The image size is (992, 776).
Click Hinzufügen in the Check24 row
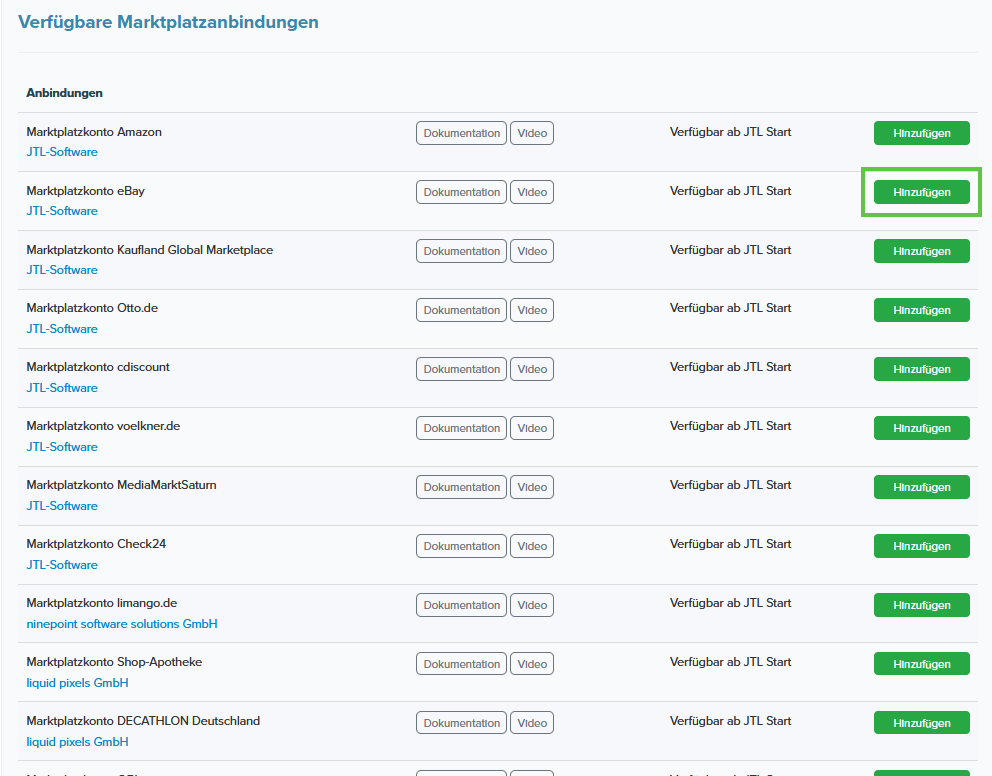[921, 546]
